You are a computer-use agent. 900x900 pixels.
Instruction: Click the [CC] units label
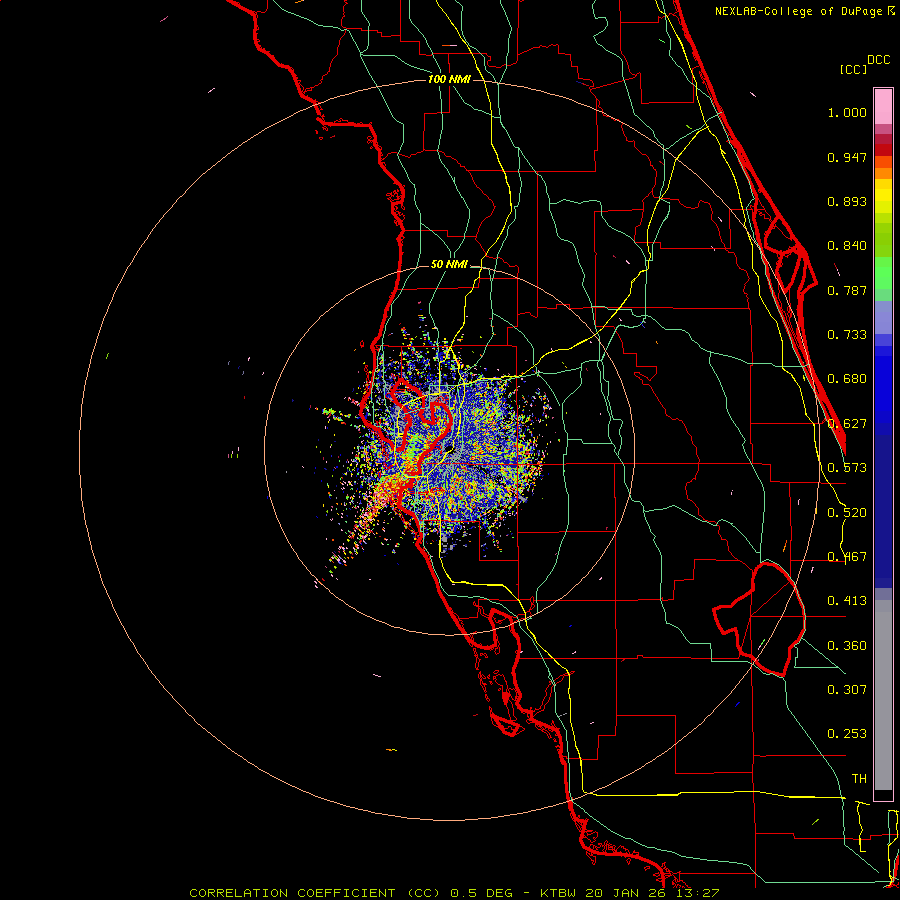853,69
